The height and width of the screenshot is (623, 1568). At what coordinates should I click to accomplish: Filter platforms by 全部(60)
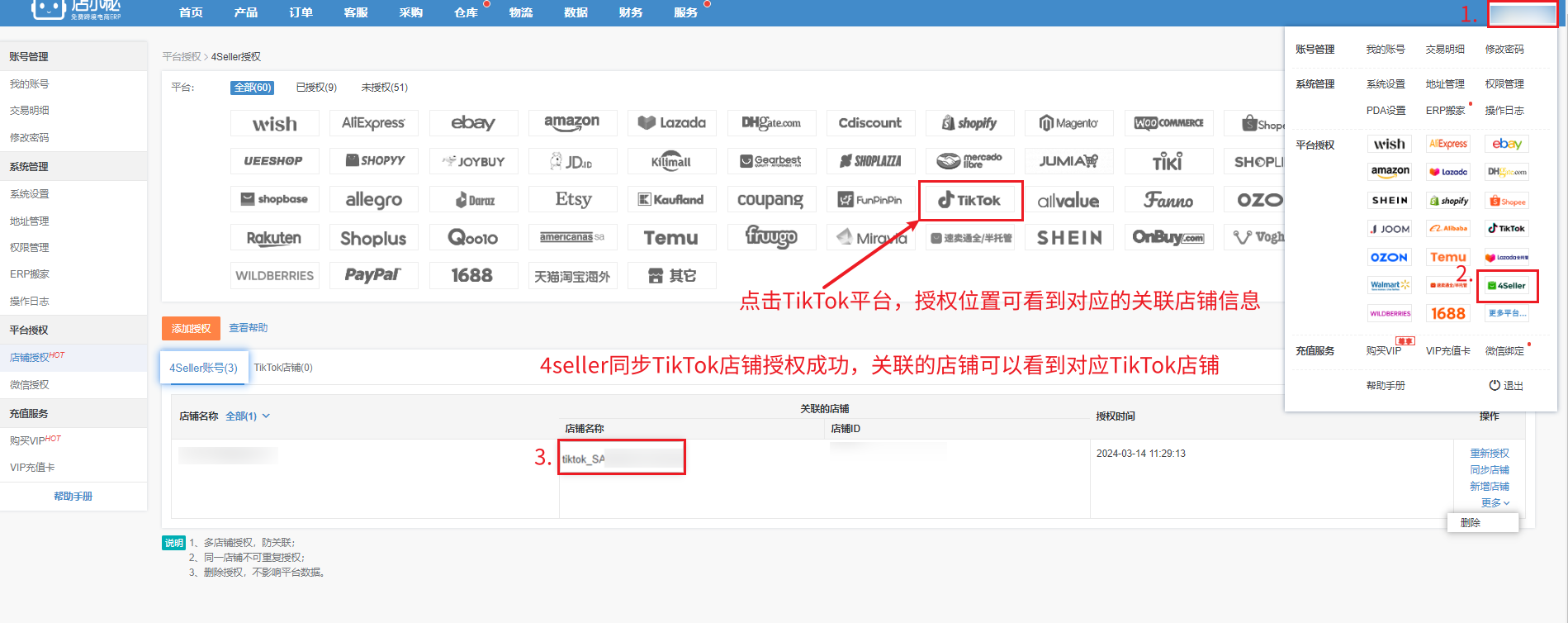[x=252, y=88]
